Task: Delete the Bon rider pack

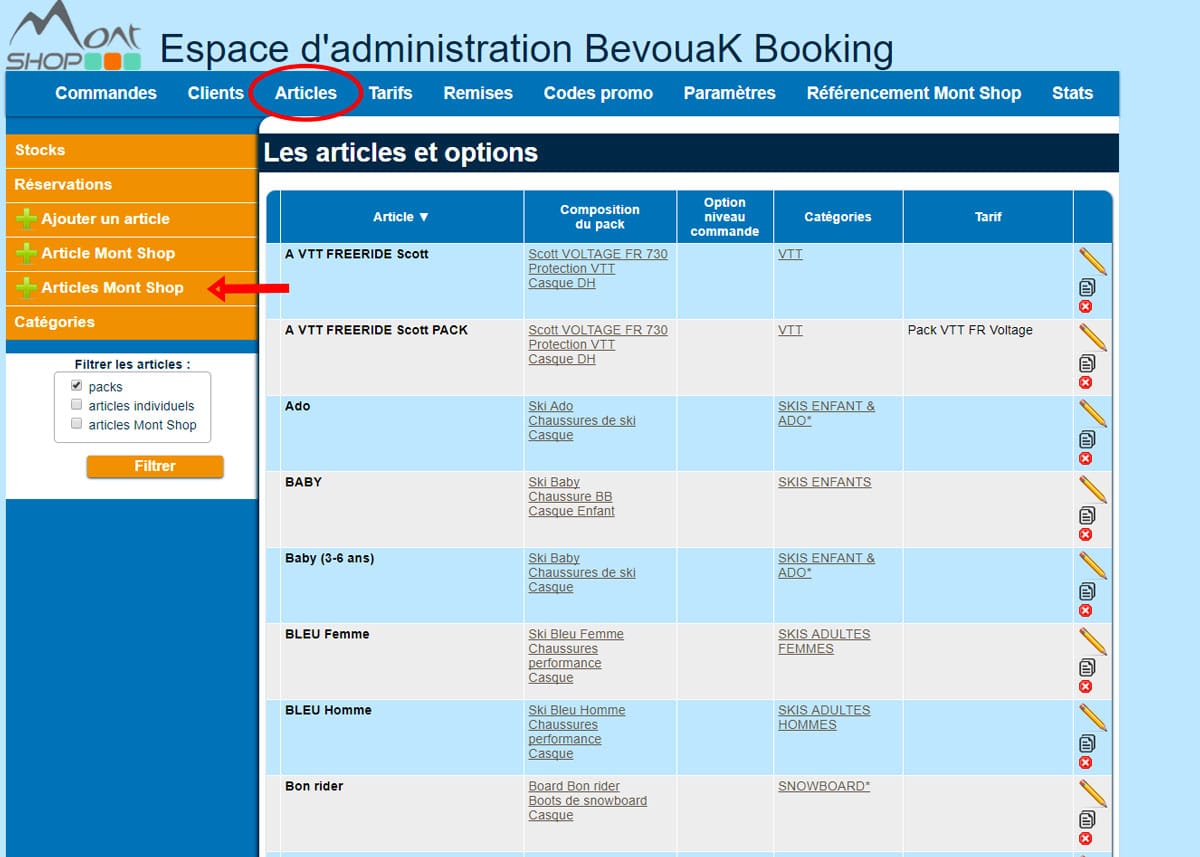Action: click(1085, 838)
